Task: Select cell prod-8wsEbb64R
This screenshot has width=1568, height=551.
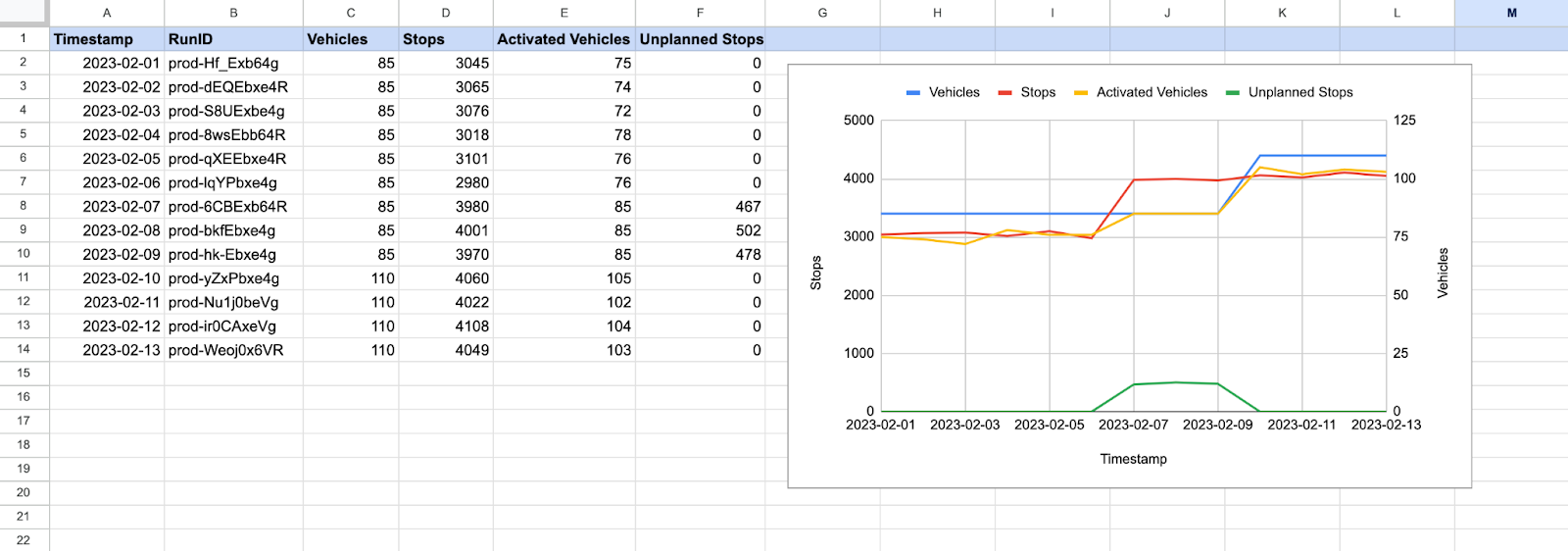Action: pos(233,135)
